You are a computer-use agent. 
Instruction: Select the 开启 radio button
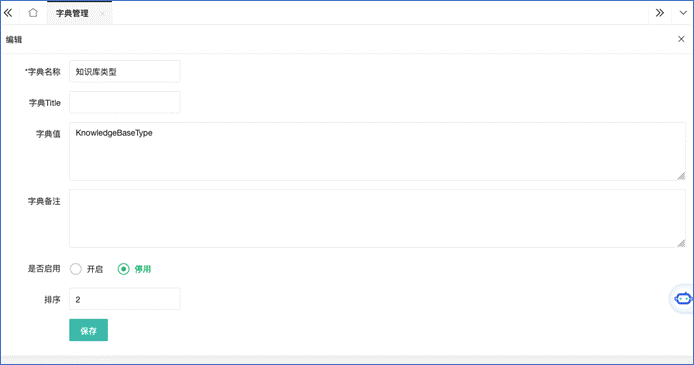tap(76, 269)
